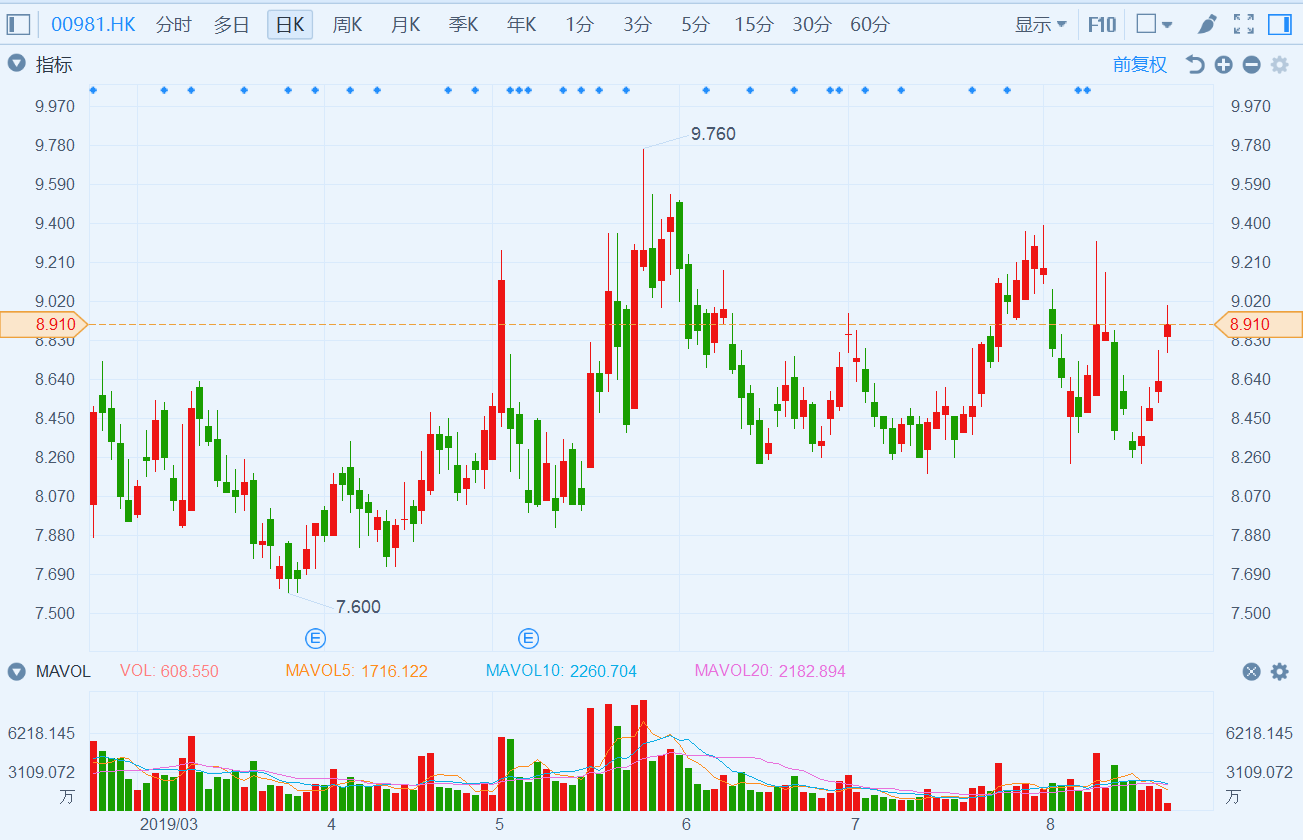1303x840 pixels.
Task: Open main chart settings gear
Action: (1279, 65)
